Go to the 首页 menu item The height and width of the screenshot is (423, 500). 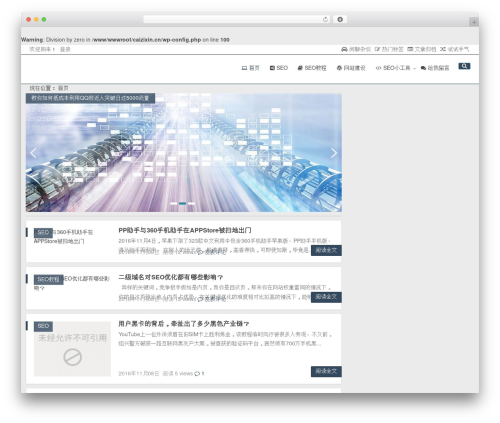[x=254, y=68]
